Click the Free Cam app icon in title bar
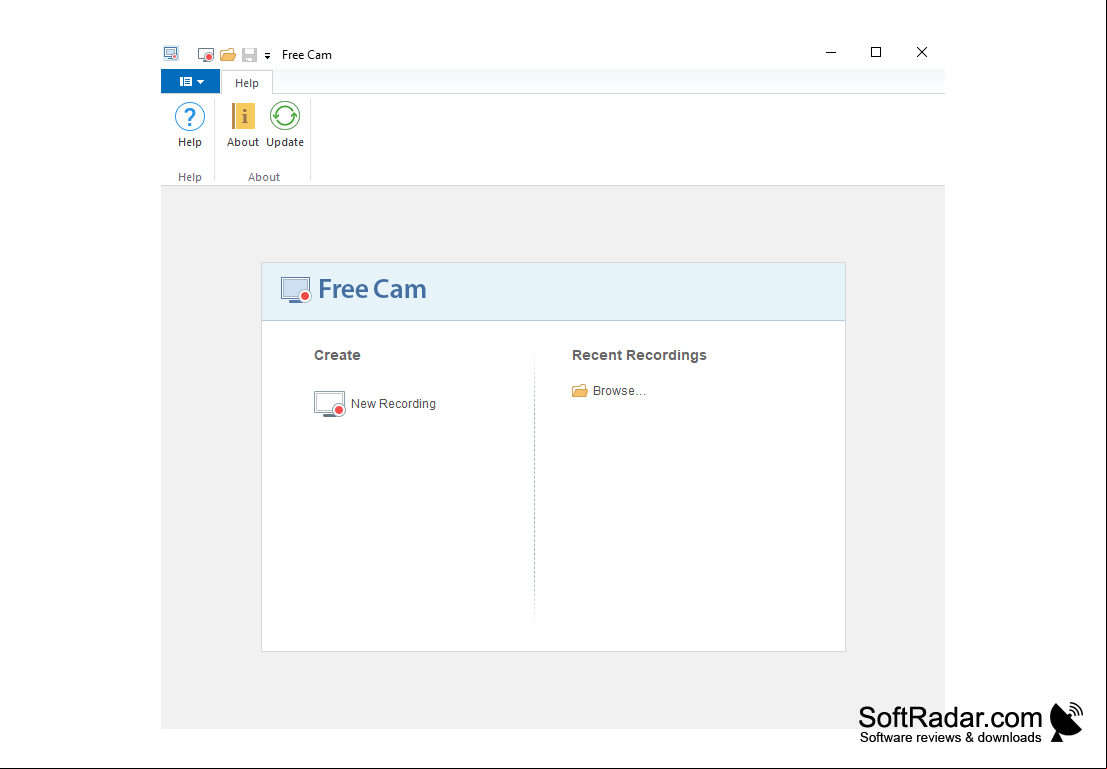1107x769 pixels. click(x=171, y=54)
